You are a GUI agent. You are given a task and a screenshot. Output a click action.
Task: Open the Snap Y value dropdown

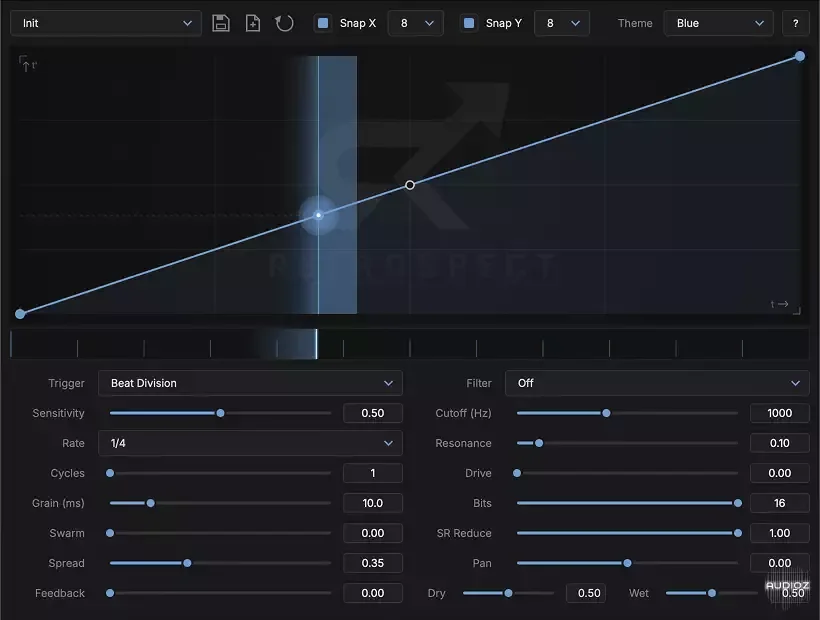click(x=562, y=23)
